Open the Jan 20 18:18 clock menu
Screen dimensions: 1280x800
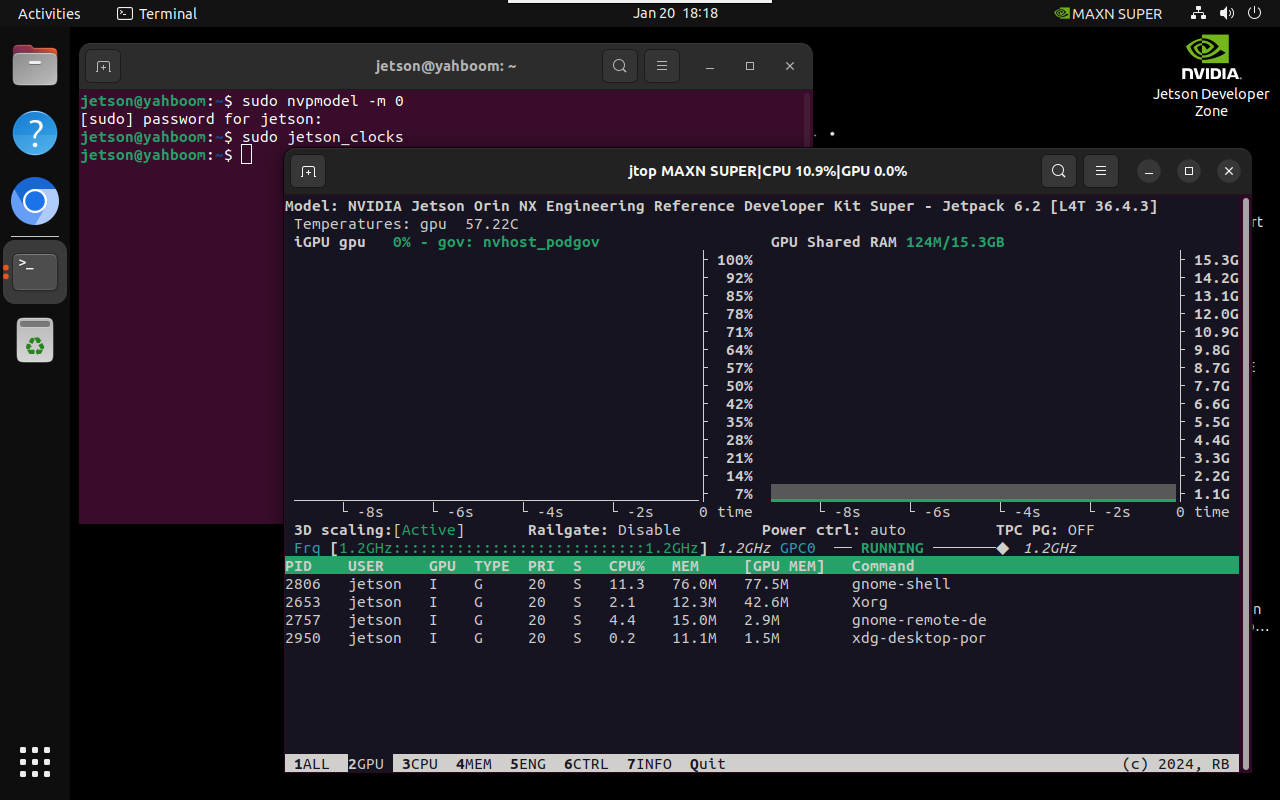point(676,14)
